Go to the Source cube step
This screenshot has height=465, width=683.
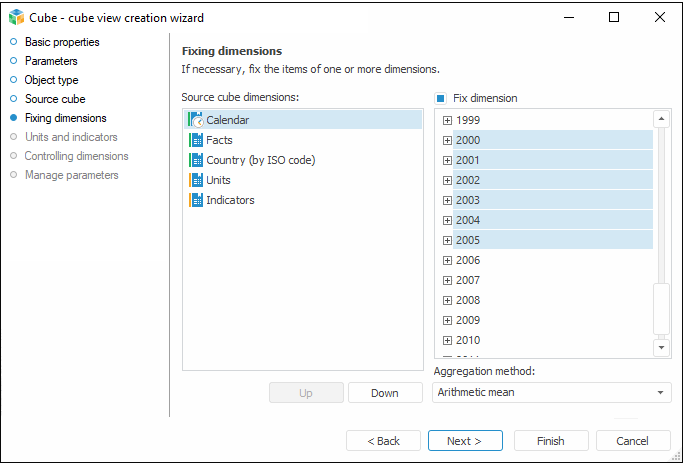point(55,99)
